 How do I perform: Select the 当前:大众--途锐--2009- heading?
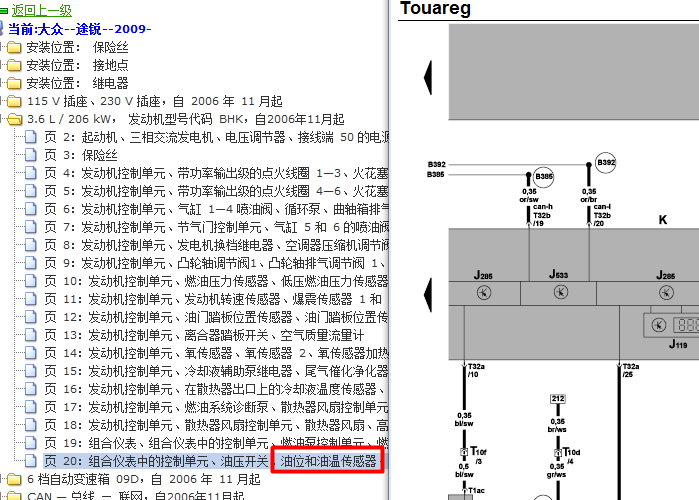(x=80, y=29)
